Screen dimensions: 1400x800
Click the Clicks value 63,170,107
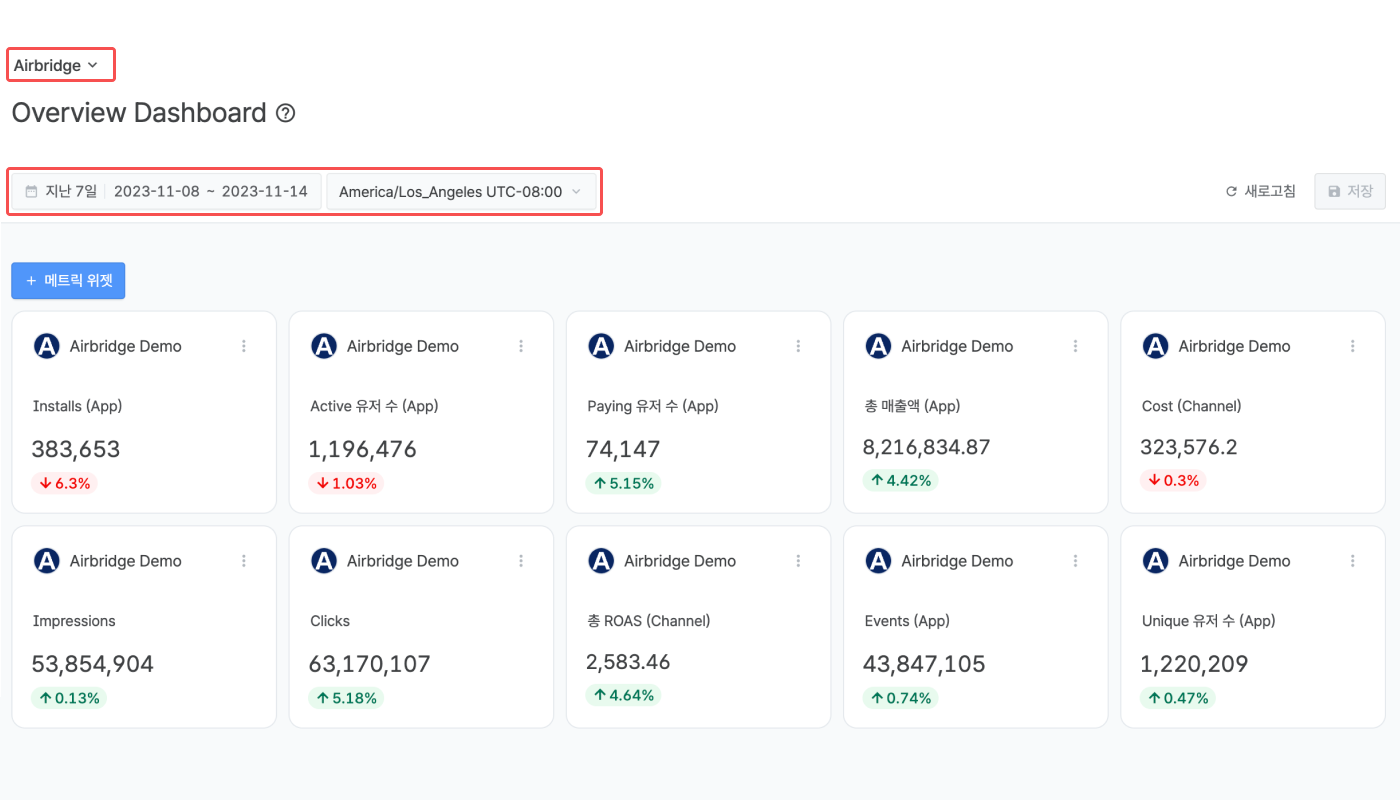(x=370, y=665)
